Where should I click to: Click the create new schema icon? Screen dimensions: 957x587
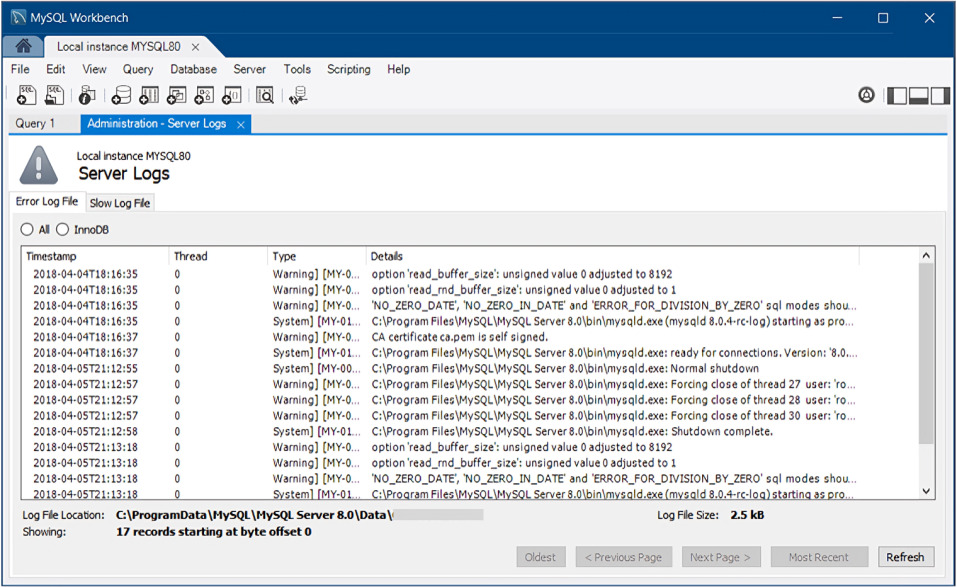(x=121, y=95)
